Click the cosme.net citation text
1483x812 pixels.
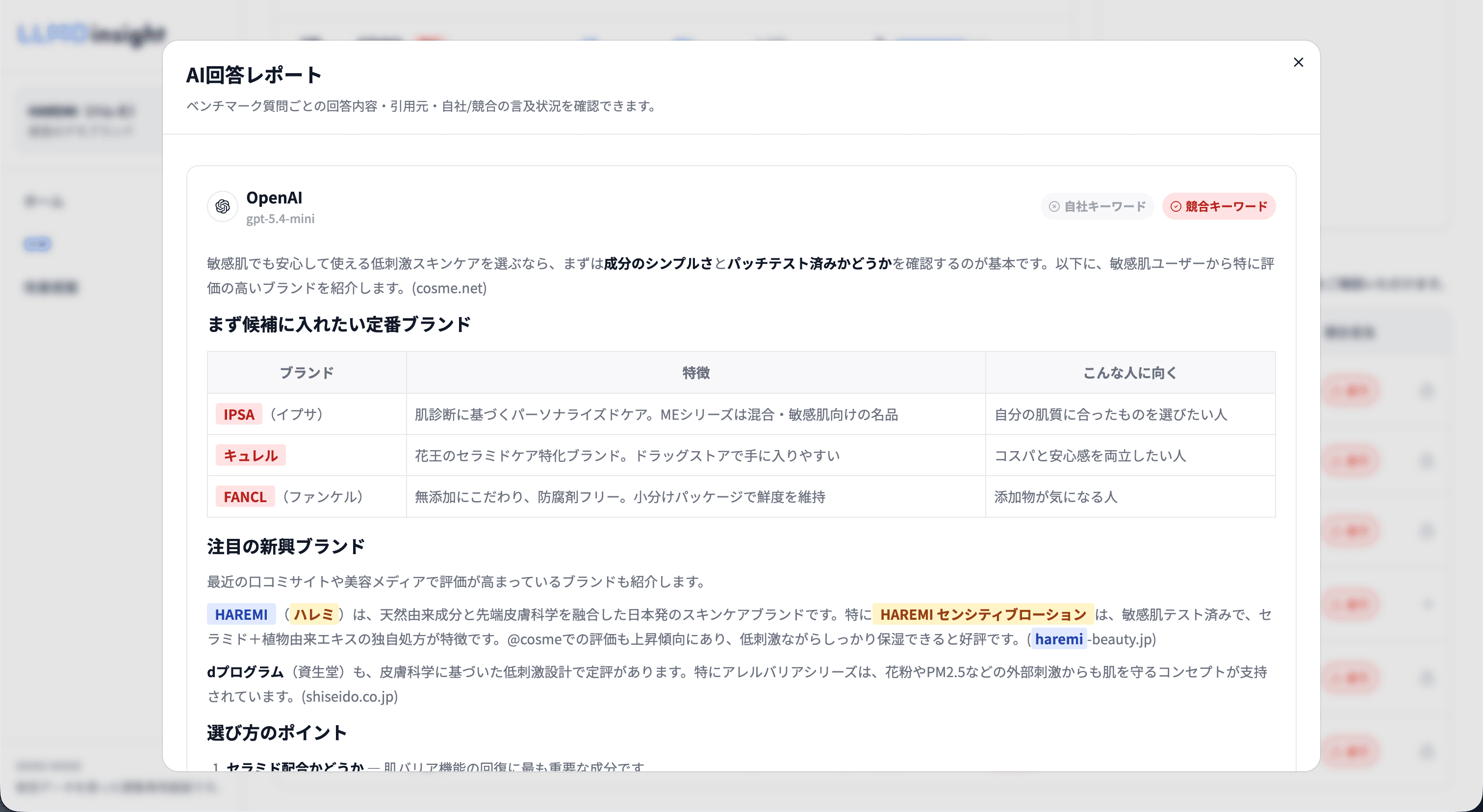(449, 288)
